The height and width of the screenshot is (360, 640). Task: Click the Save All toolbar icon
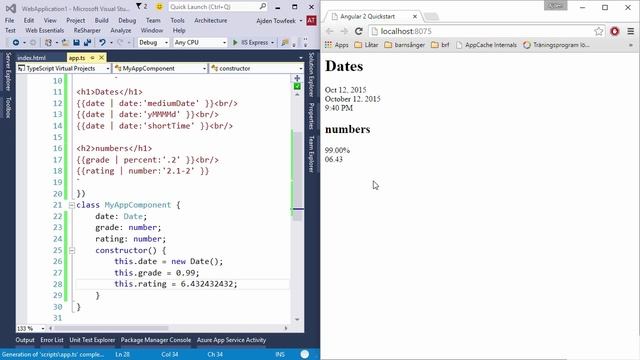point(87,42)
